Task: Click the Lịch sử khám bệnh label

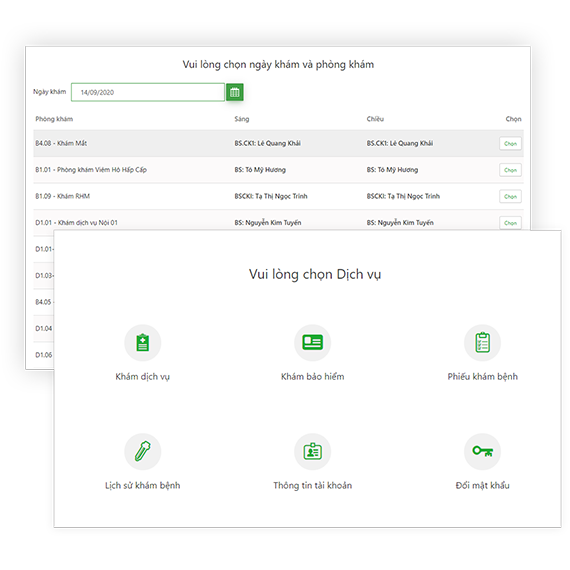Action: click(142, 485)
